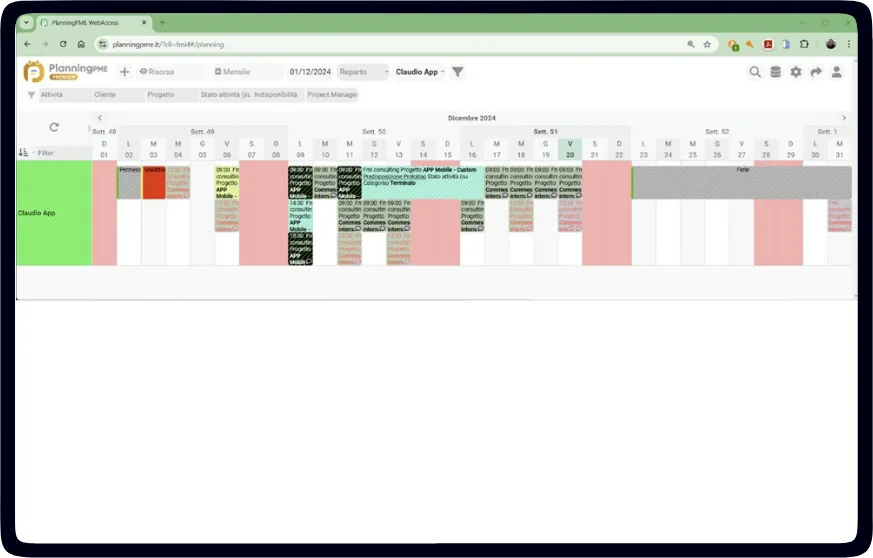Image resolution: width=873 pixels, height=558 pixels.
Task: Go to previous month with left chevron
Action: [x=100, y=118]
